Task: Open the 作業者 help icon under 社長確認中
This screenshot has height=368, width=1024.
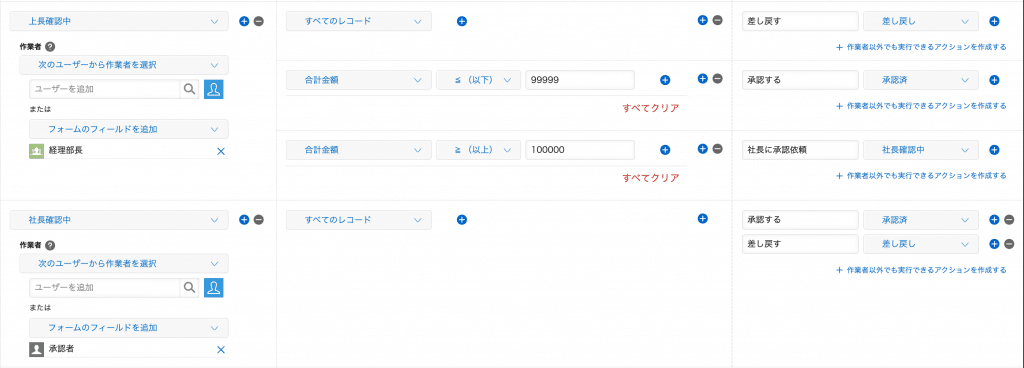Action: [50, 245]
